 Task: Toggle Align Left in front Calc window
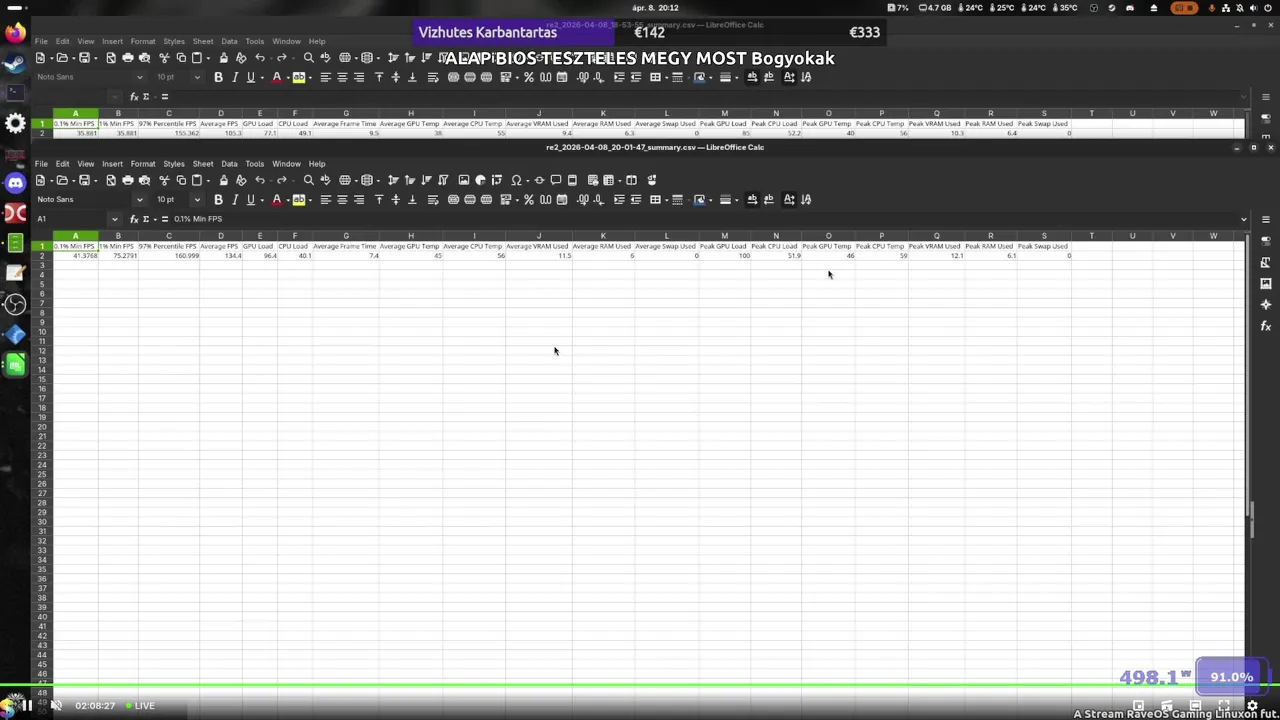pos(325,199)
